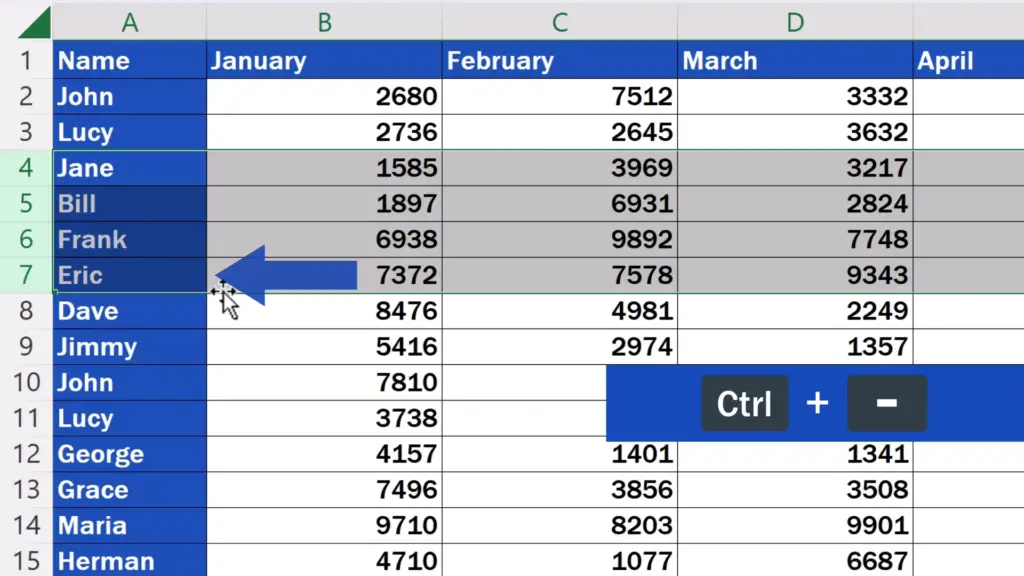The width and height of the screenshot is (1024, 576).
Task: Select the cell containing Herman
Action: pyautogui.click(x=129, y=561)
